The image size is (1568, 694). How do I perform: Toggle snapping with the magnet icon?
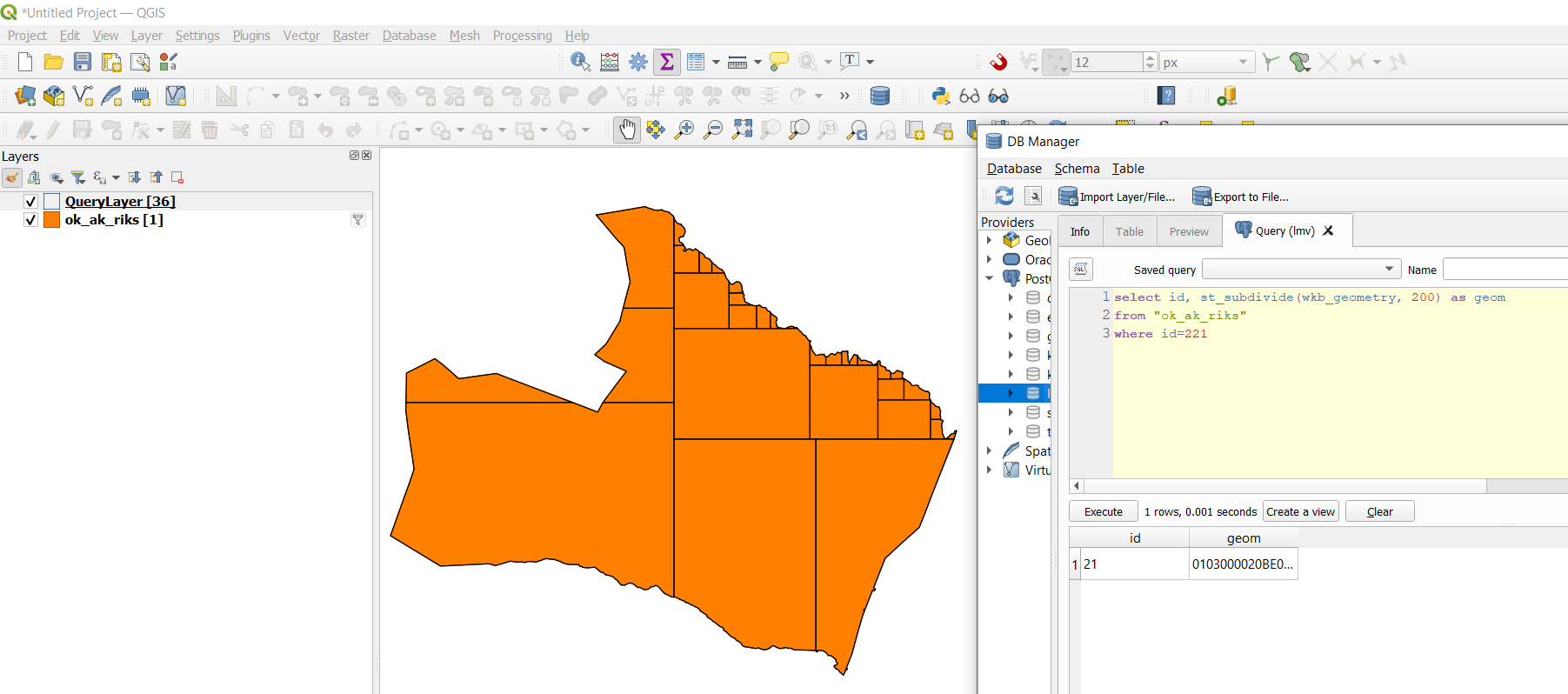tap(998, 62)
